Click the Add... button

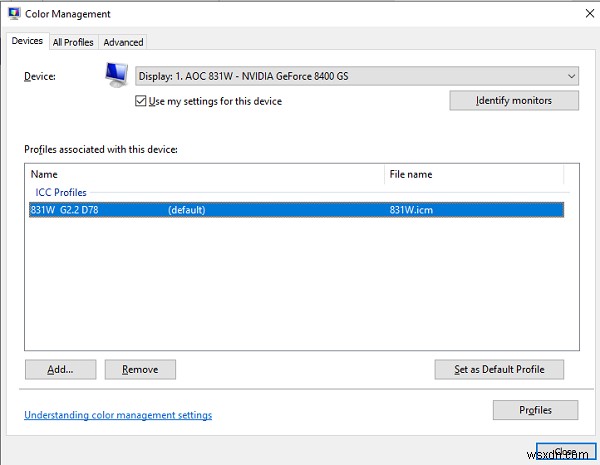pyautogui.click(x=60, y=369)
